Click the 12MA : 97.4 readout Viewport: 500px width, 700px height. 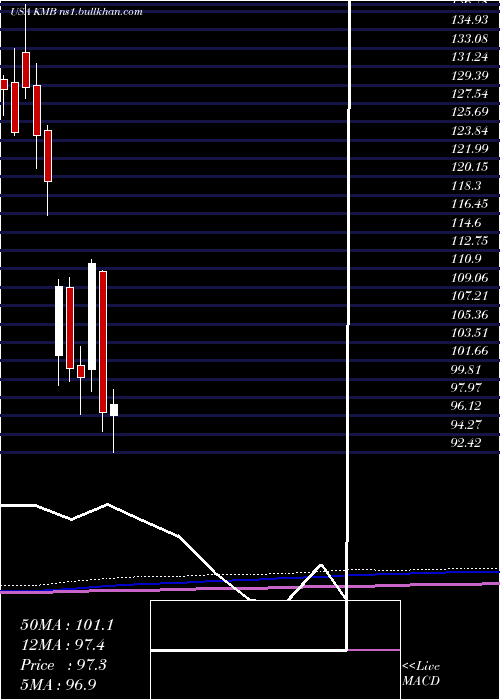65,645
